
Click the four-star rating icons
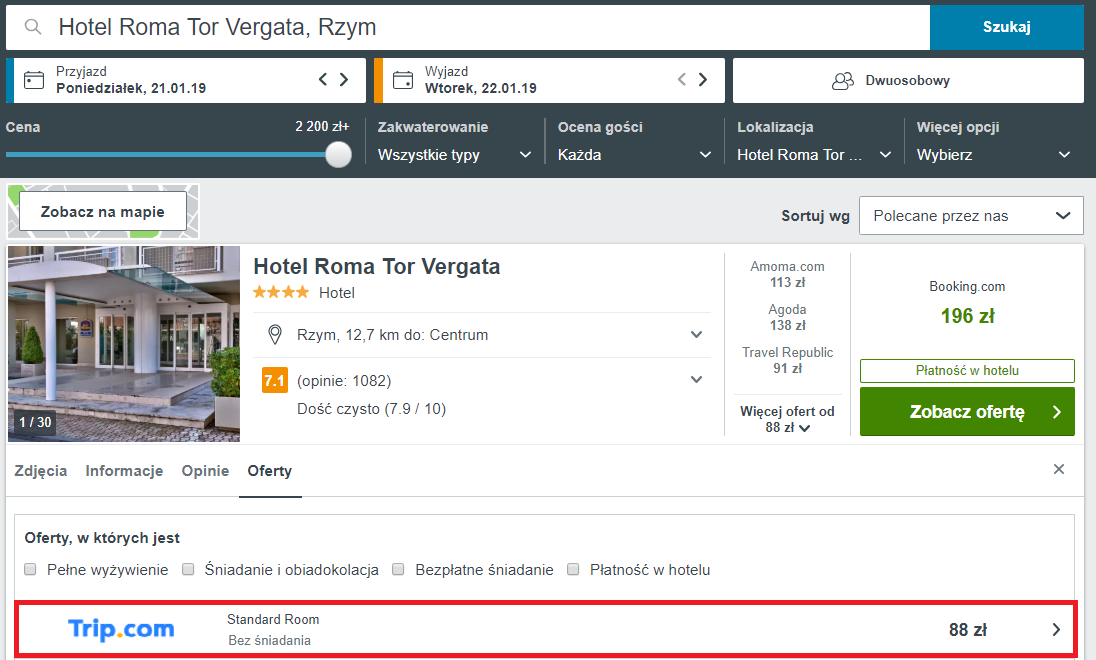[281, 292]
